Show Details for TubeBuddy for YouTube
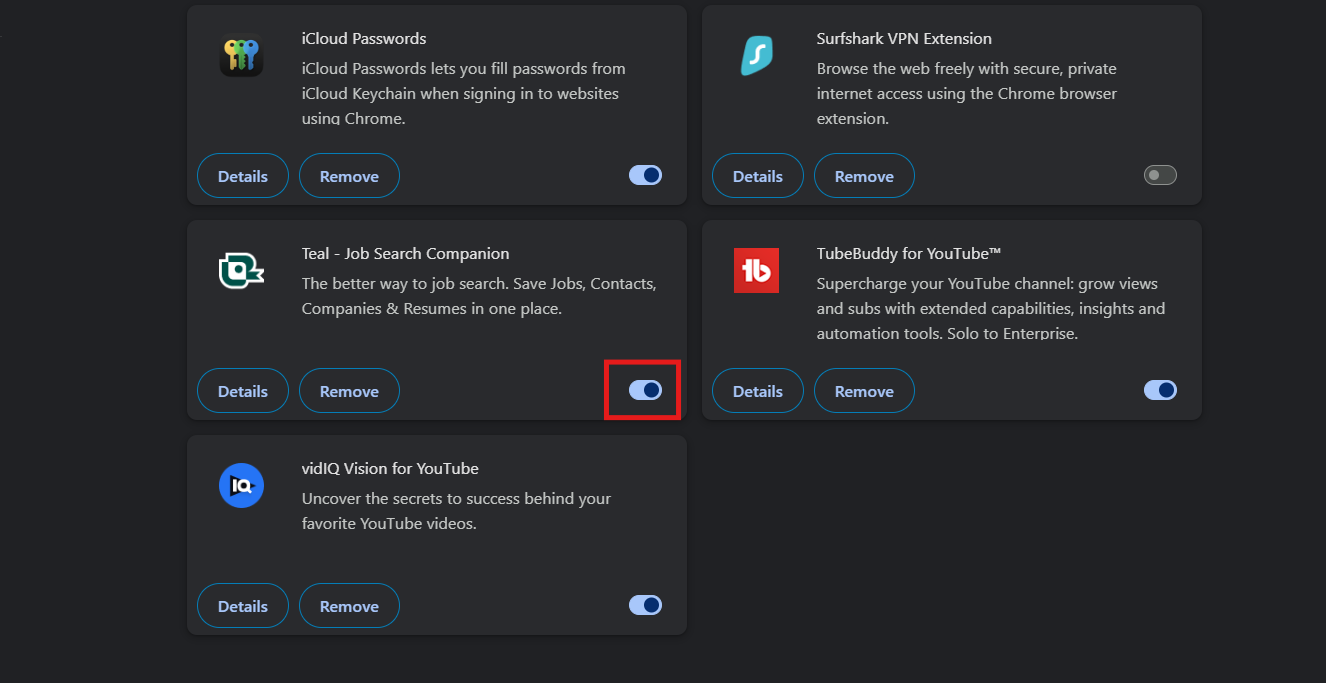The width and height of the screenshot is (1326, 683). 758,391
